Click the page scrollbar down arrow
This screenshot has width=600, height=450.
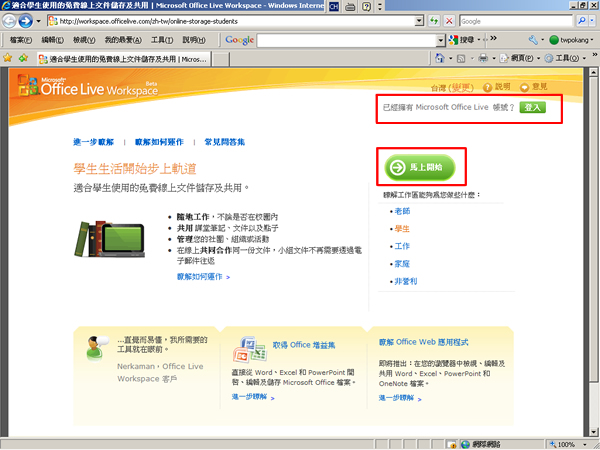click(x=593, y=432)
